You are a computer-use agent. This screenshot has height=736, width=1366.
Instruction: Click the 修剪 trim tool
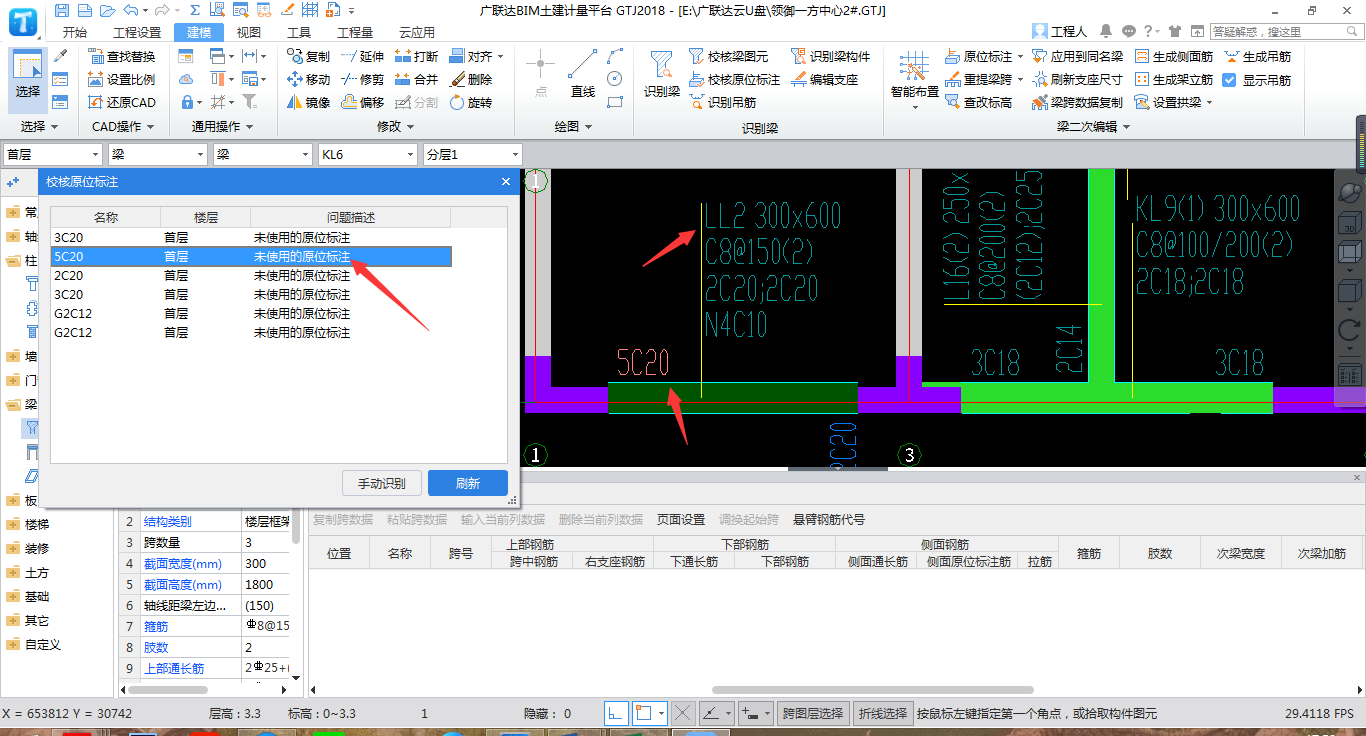(x=362, y=79)
